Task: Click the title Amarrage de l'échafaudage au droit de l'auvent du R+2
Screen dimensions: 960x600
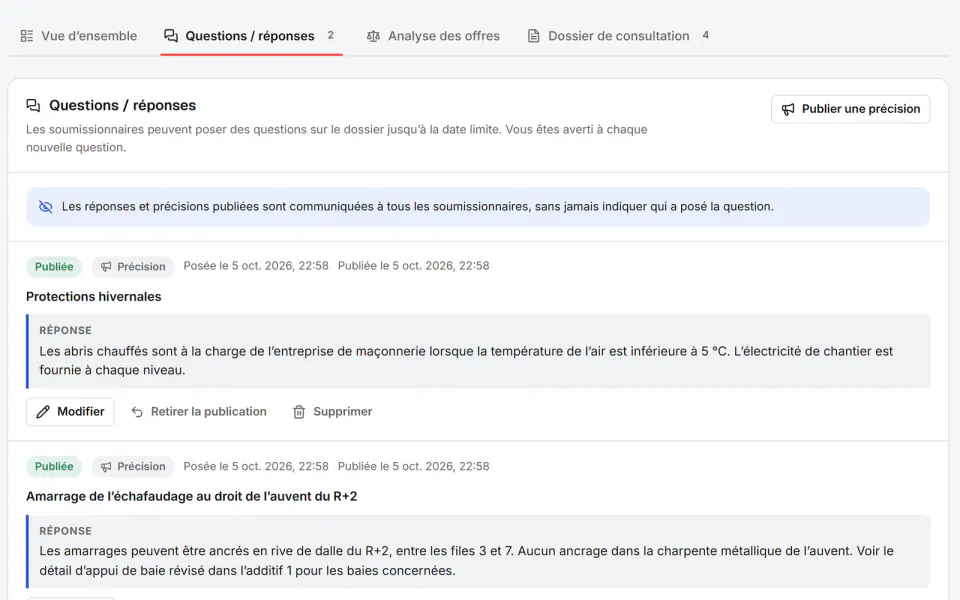Action: (192, 497)
